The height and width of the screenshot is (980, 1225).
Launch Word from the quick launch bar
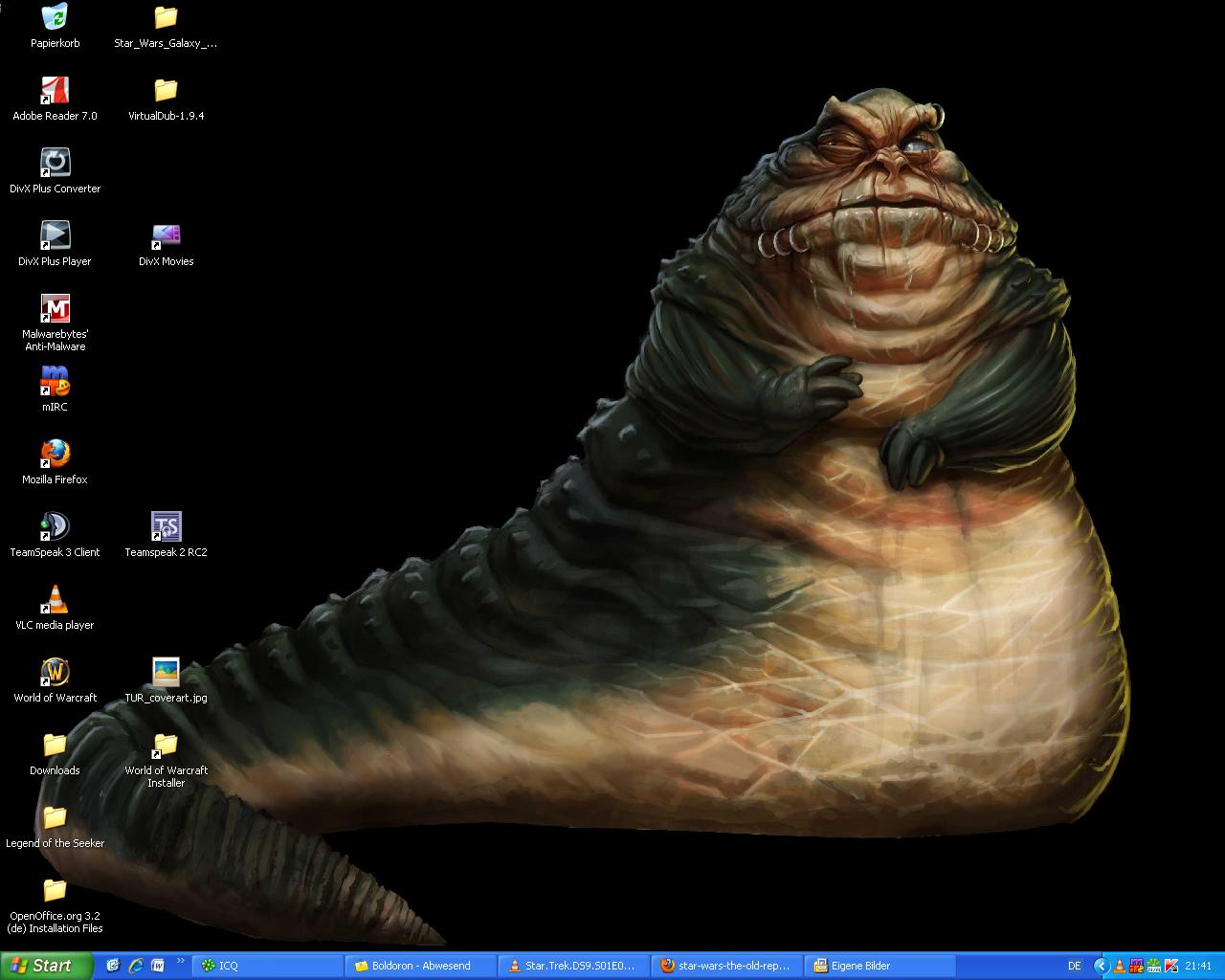[x=158, y=966]
